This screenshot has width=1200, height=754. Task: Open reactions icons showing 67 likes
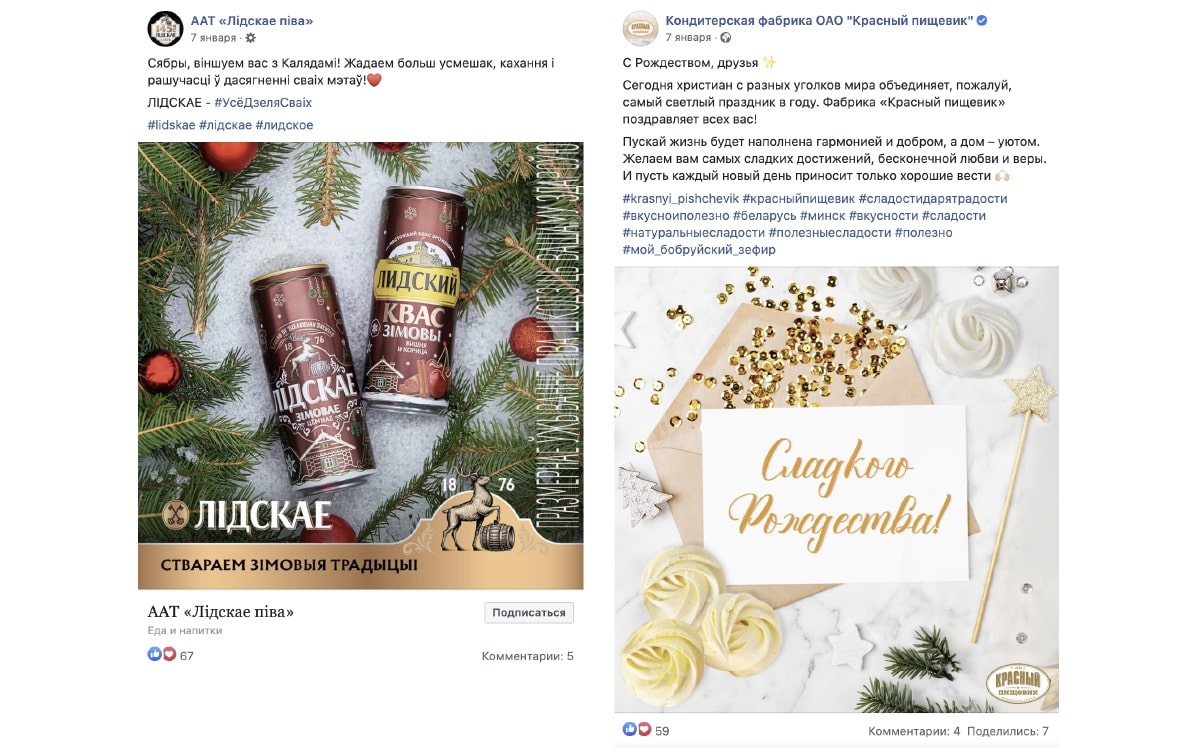(x=161, y=655)
